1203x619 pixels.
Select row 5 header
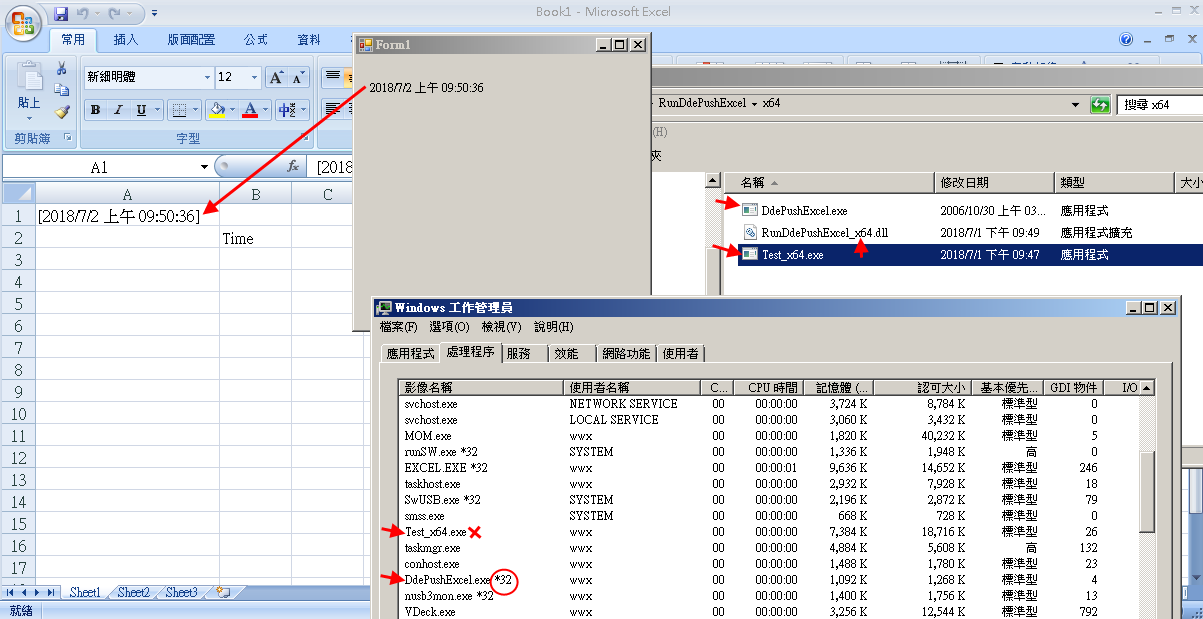18,303
